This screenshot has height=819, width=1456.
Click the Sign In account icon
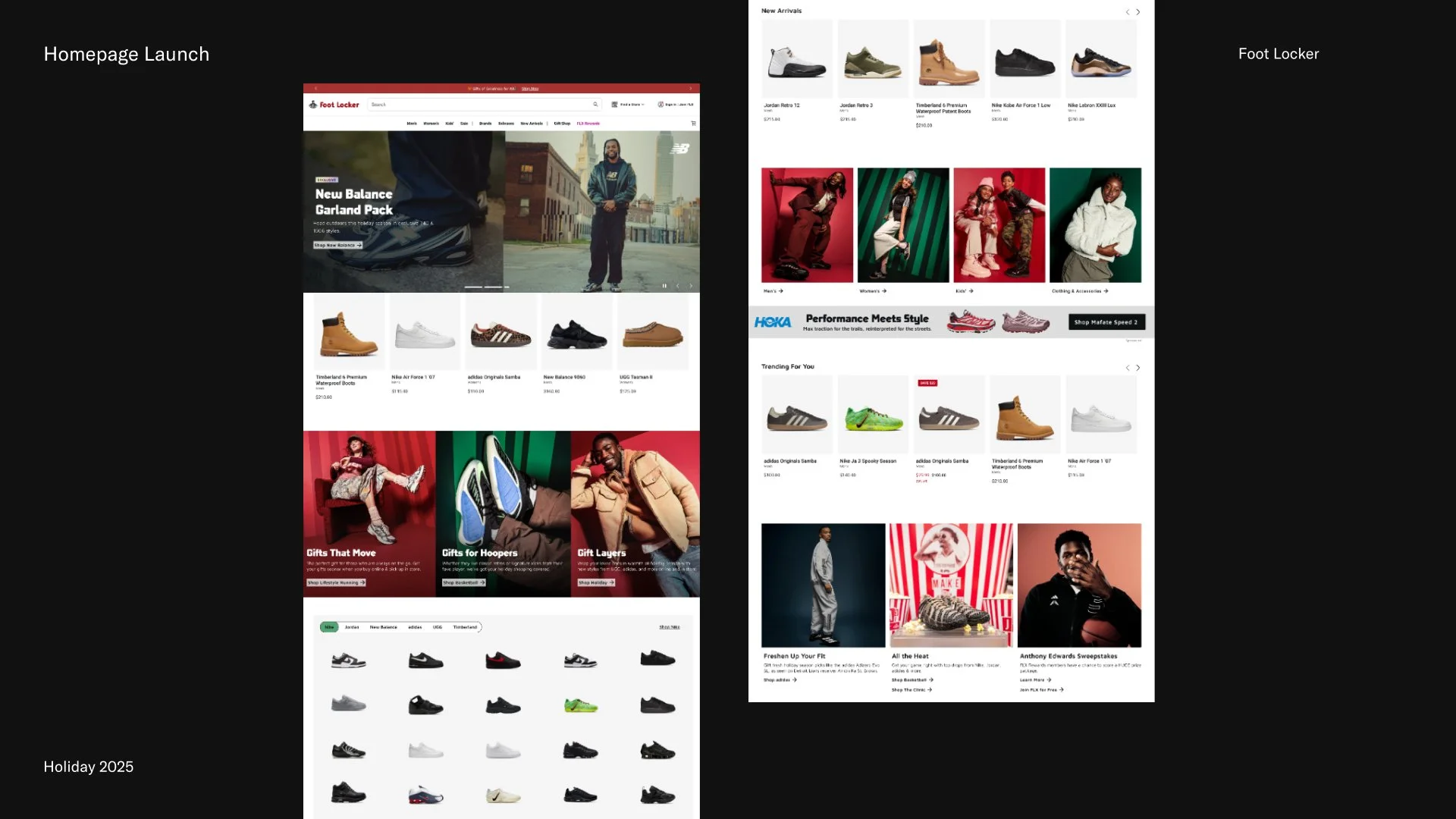(x=661, y=105)
